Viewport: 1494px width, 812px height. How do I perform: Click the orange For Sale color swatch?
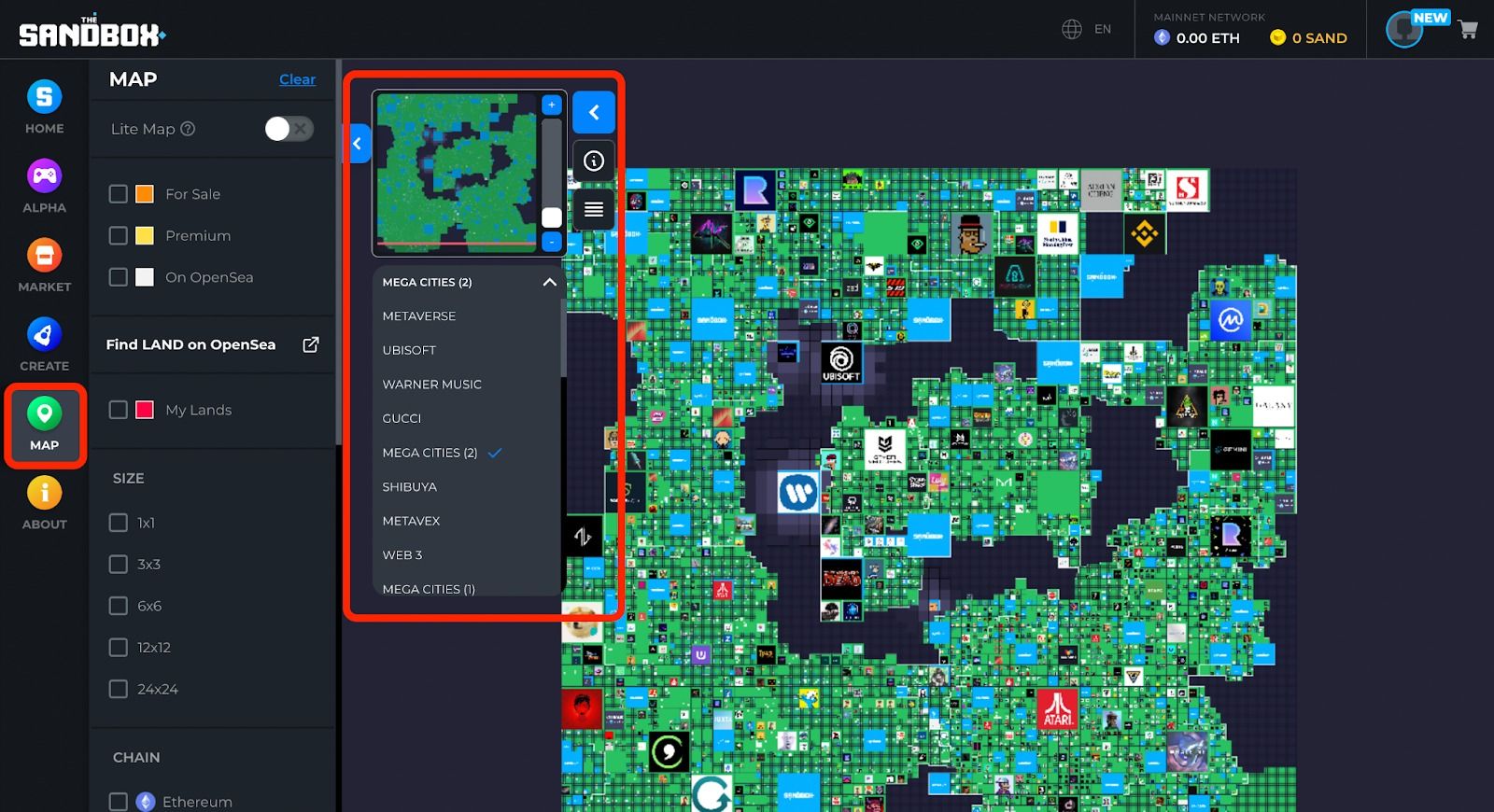[145, 194]
